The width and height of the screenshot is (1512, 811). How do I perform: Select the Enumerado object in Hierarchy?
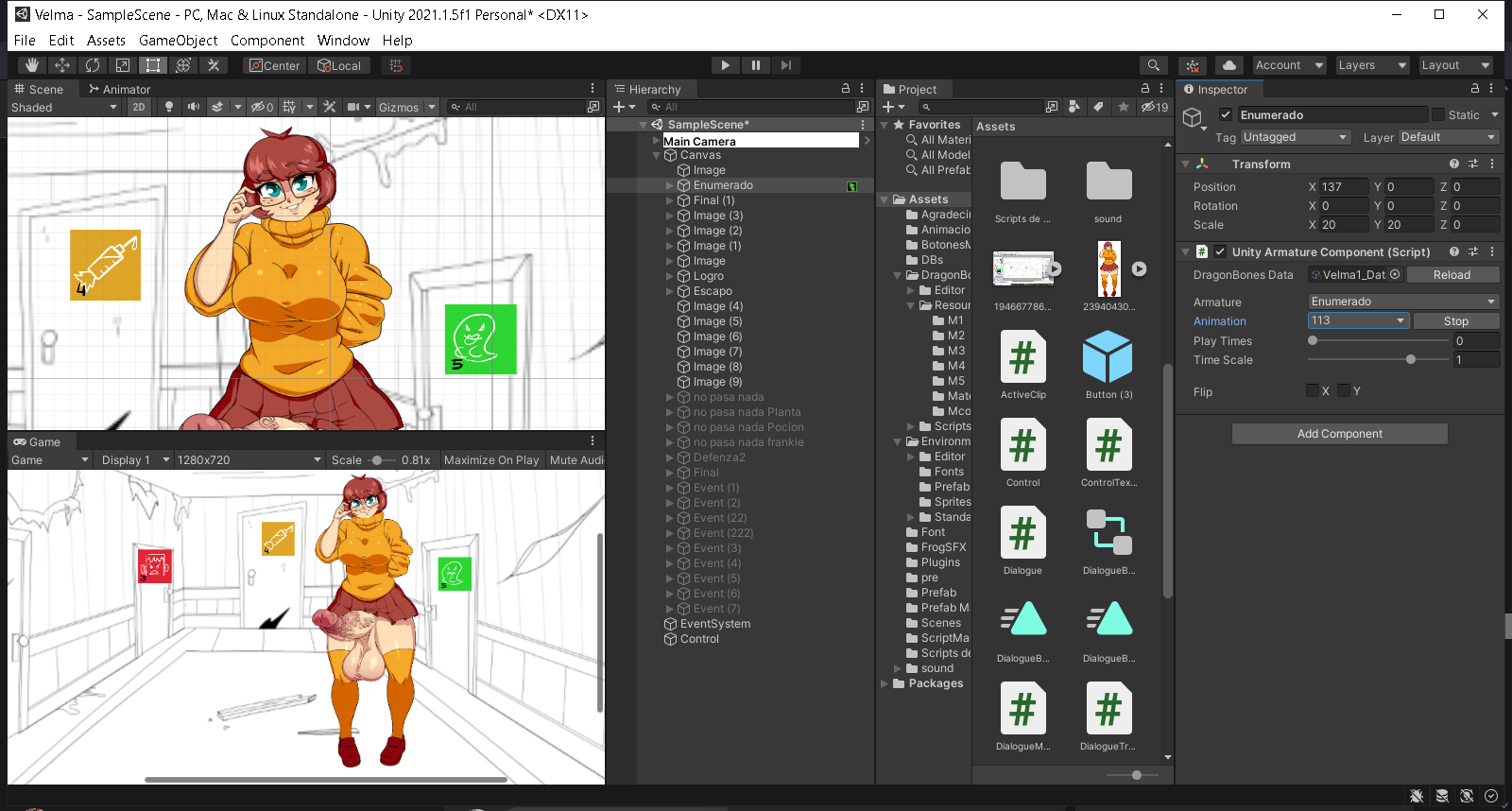(x=723, y=185)
